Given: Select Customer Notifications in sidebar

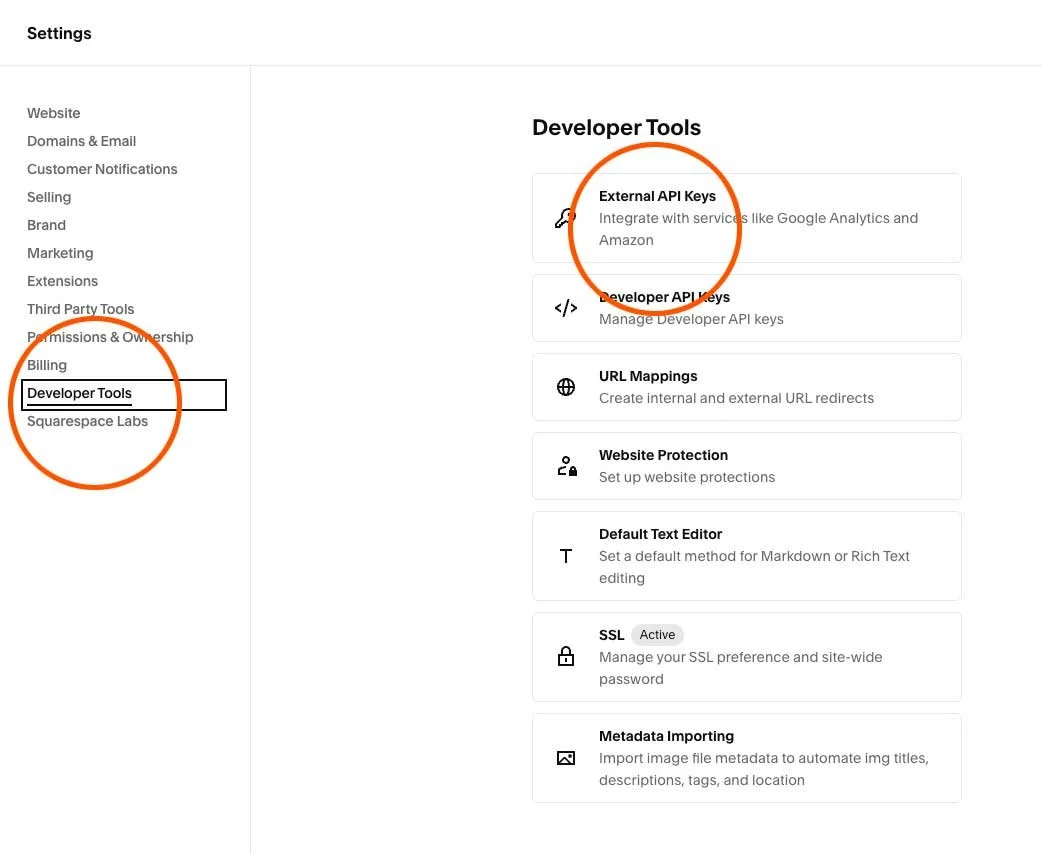Looking at the screenshot, I should point(102,169).
